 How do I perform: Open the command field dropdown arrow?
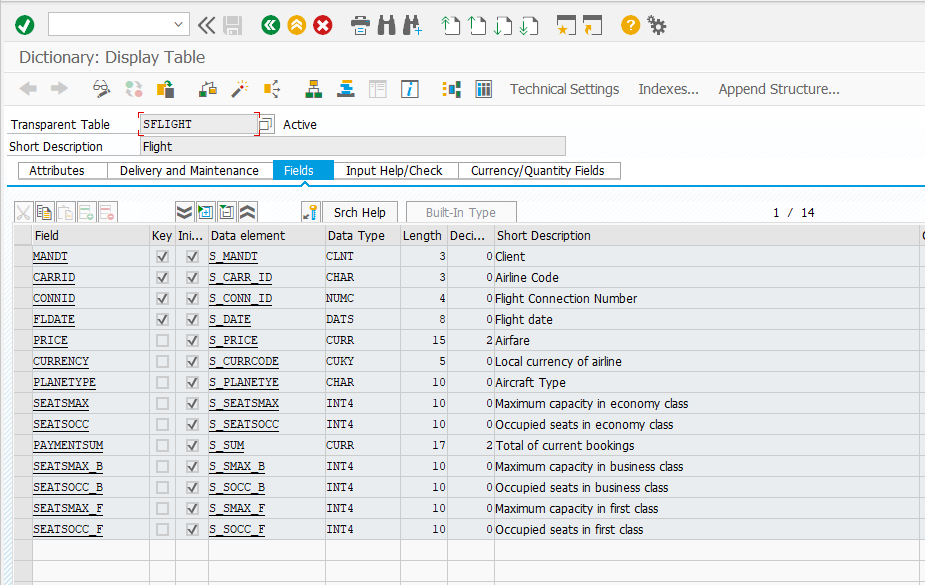179,25
